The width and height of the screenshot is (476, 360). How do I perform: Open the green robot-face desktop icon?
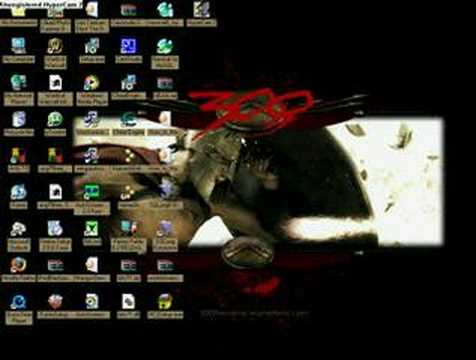click(91, 192)
